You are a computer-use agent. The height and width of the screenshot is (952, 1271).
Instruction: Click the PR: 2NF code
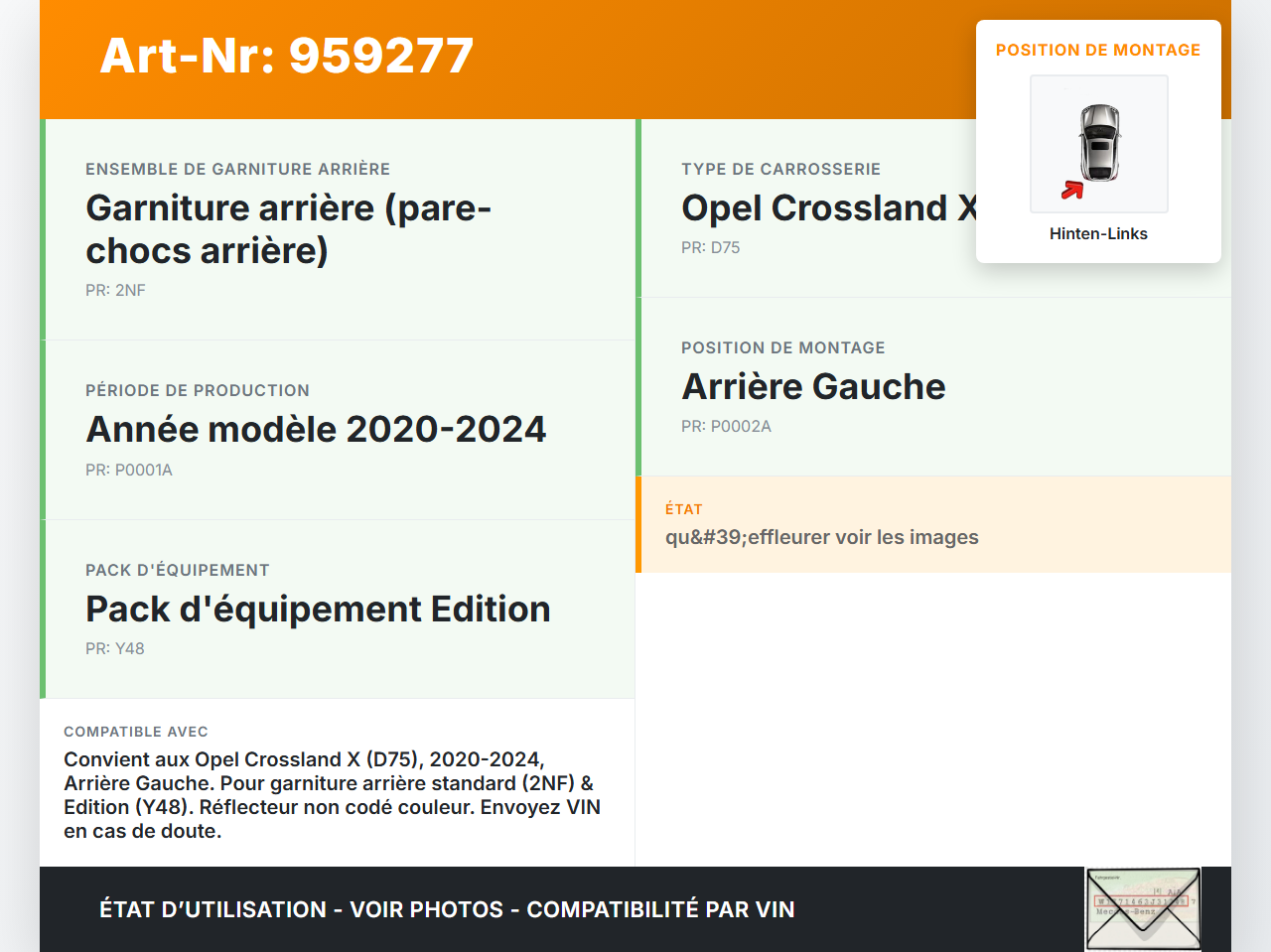pyautogui.click(x=115, y=290)
